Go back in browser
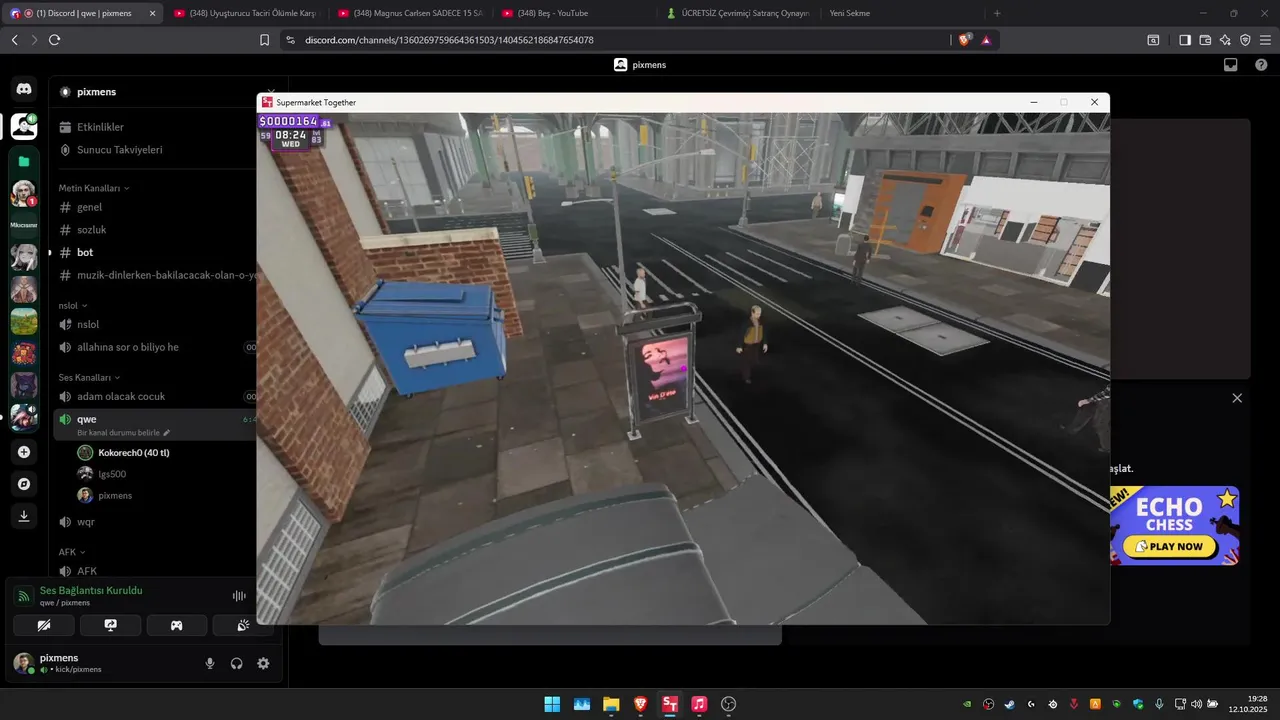This screenshot has width=1280, height=720. pos(14,40)
